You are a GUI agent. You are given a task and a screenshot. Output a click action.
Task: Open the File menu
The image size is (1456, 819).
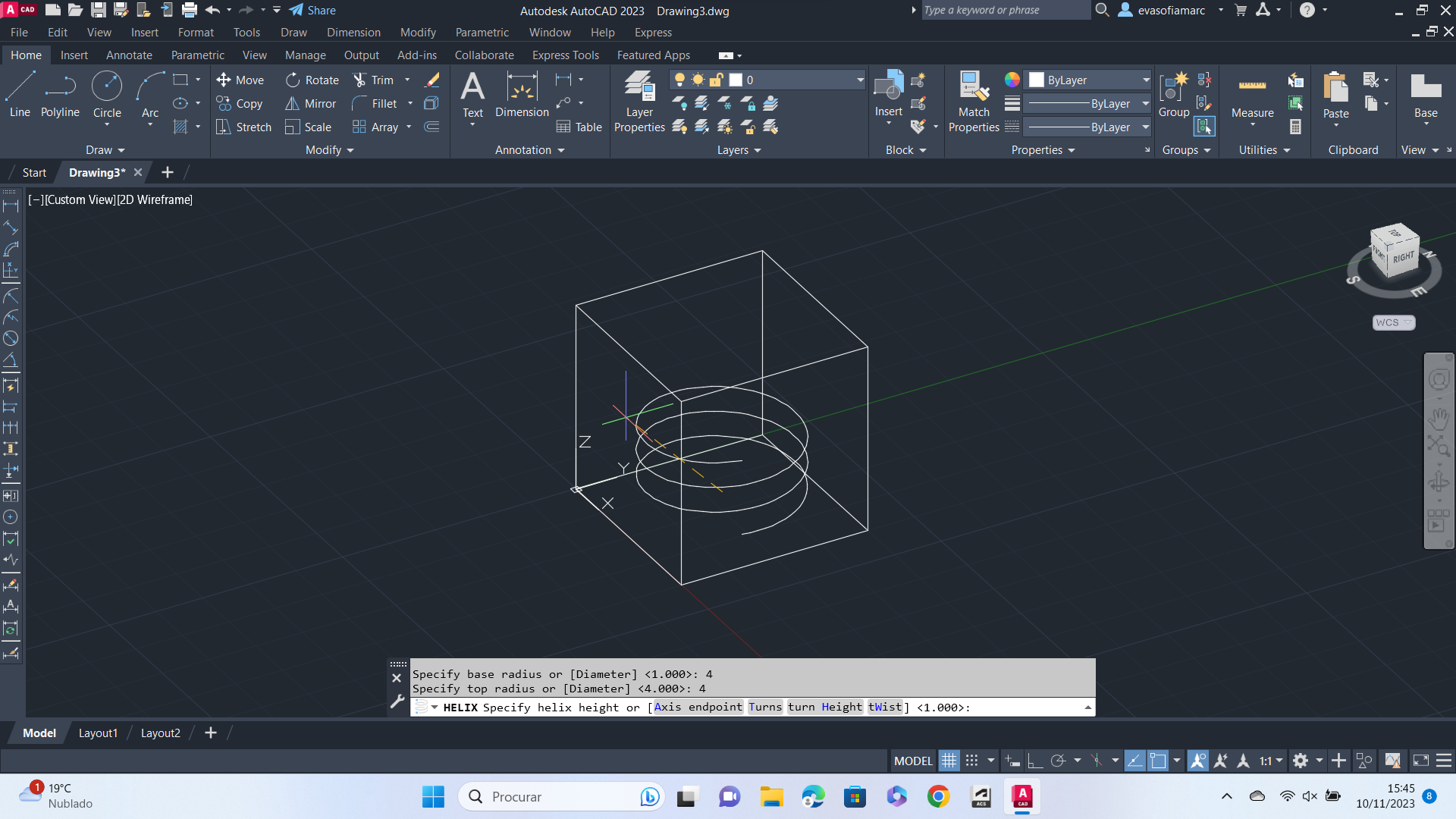[x=19, y=33]
